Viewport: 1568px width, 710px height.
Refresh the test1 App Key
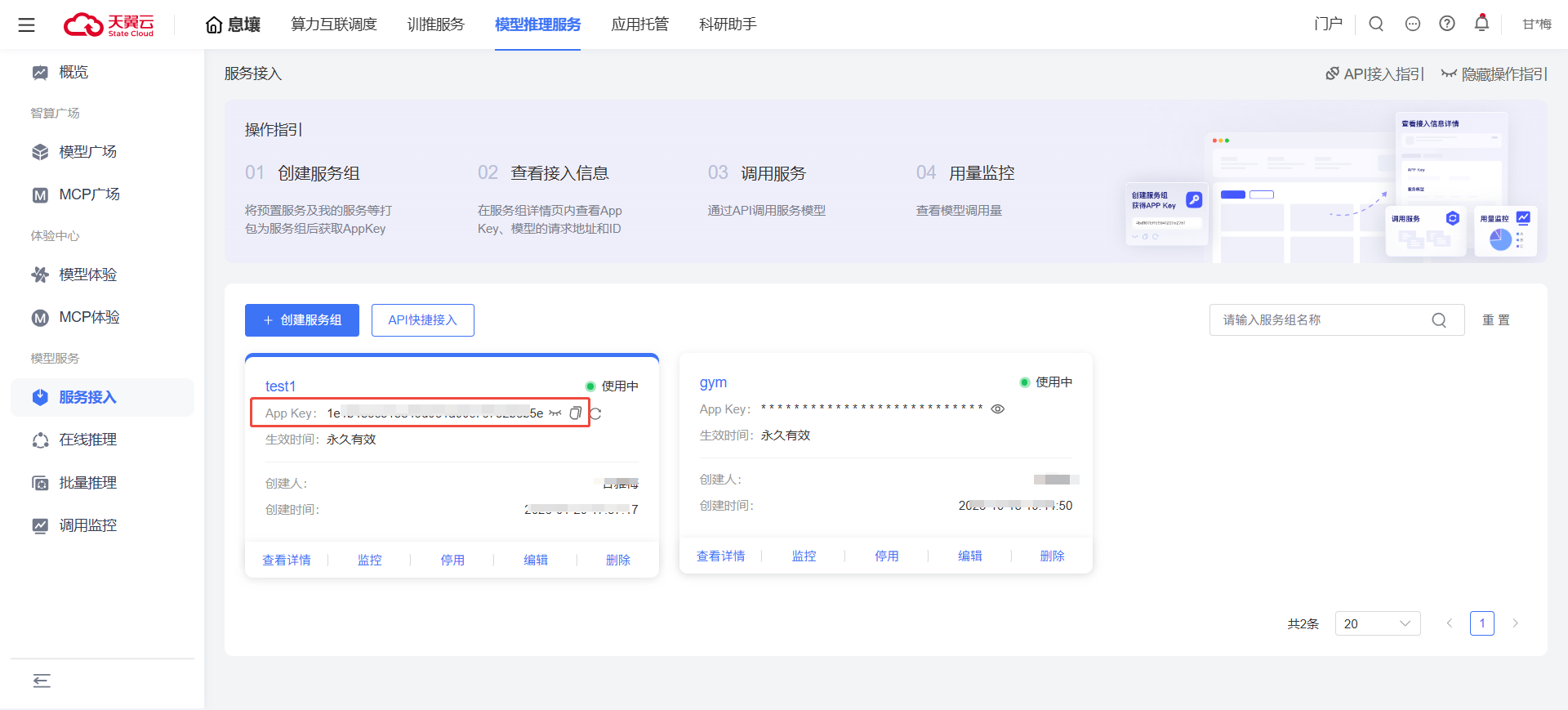[595, 413]
